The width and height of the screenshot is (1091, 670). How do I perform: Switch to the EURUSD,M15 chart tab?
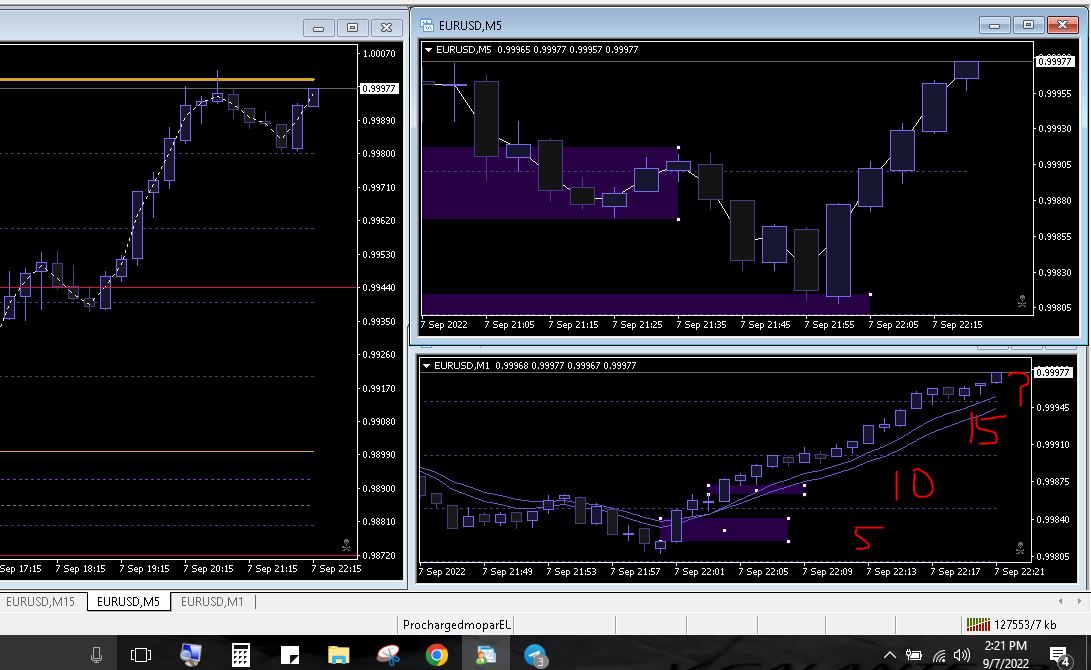point(42,601)
